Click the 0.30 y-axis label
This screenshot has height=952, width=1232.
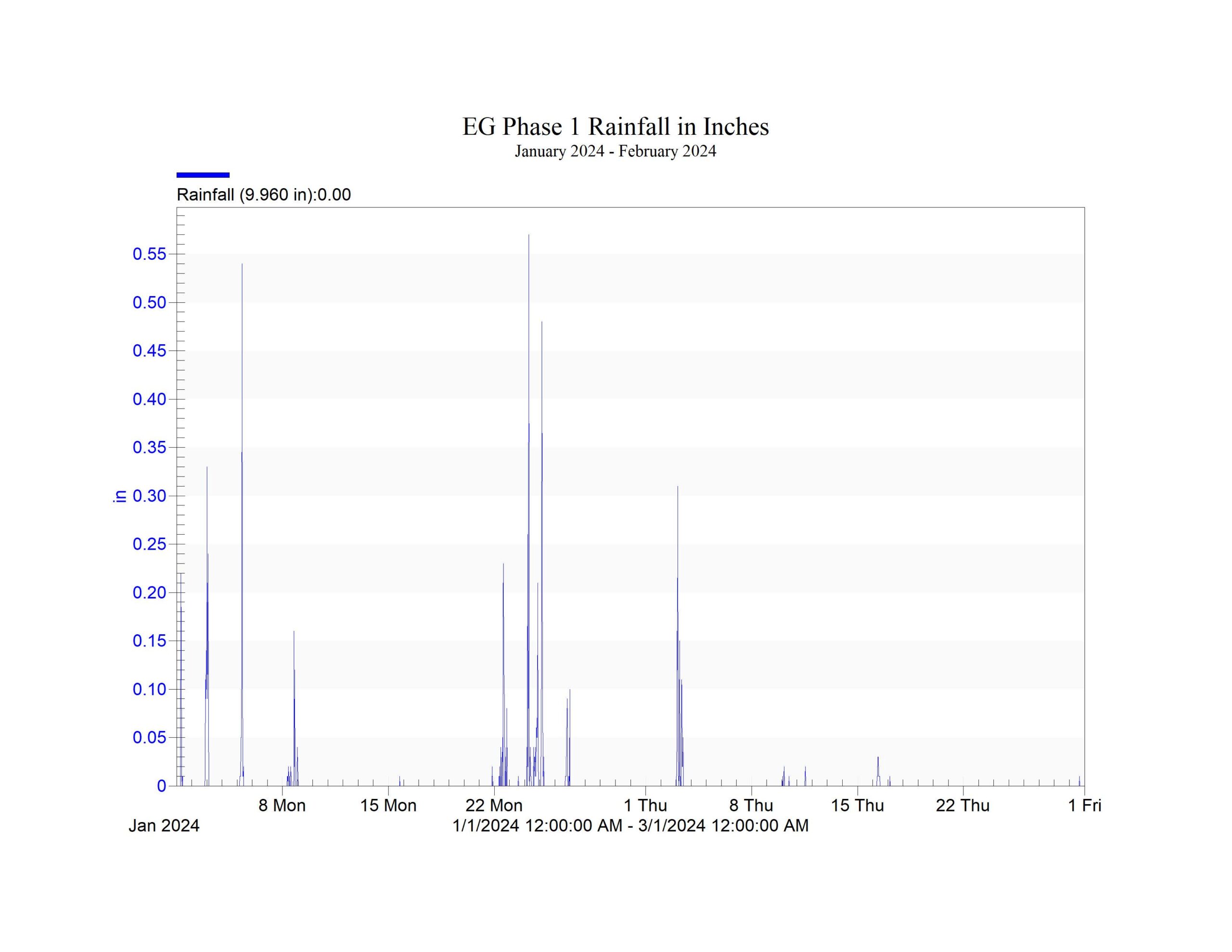pyautogui.click(x=150, y=496)
